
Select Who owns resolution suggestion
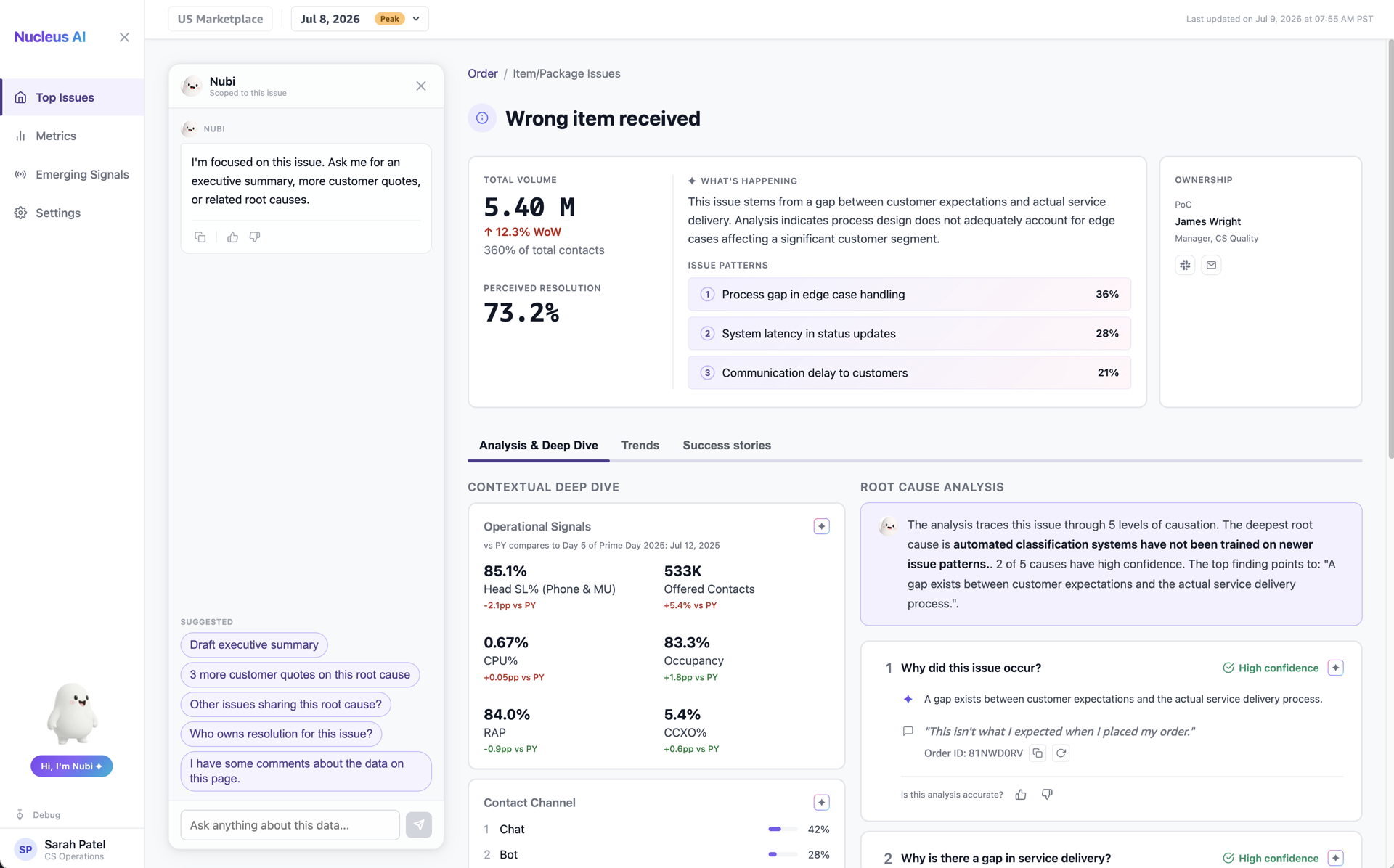(x=281, y=734)
